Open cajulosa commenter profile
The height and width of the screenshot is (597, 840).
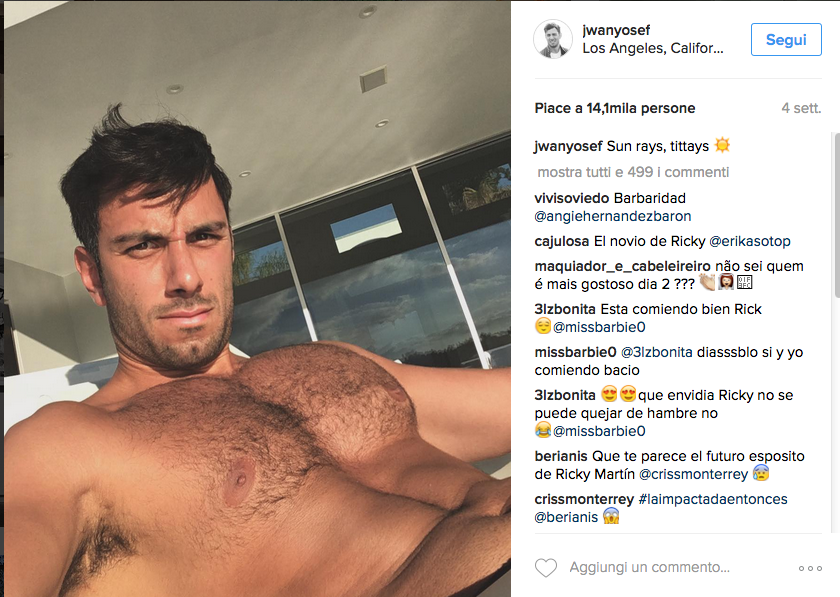click(561, 242)
